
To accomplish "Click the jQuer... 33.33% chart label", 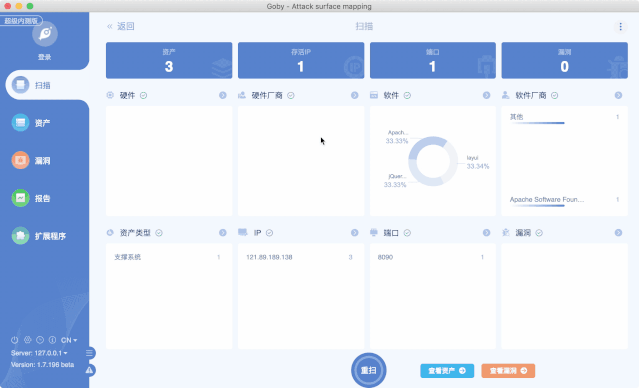I will 395,180.
